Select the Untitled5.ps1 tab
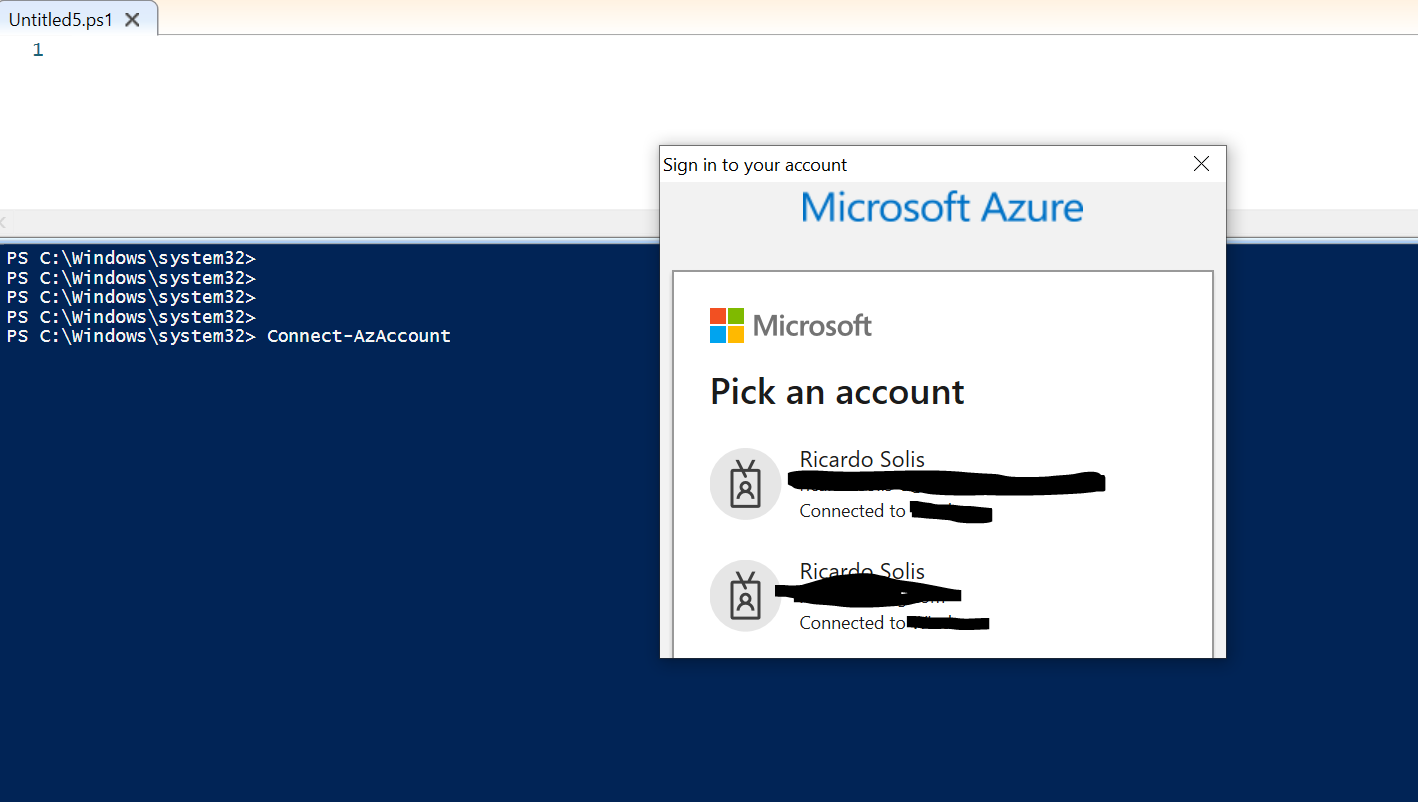1418x802 pixels. click(61, 20)
